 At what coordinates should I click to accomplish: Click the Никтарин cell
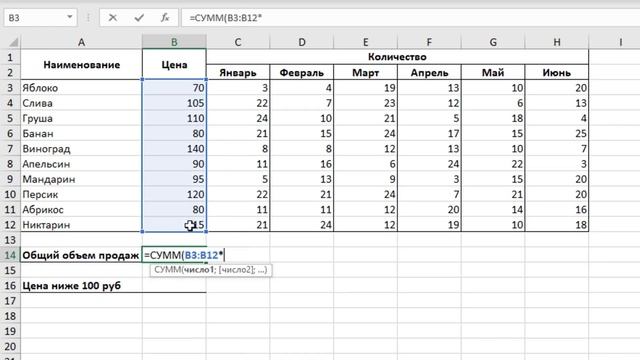(81, 224)
